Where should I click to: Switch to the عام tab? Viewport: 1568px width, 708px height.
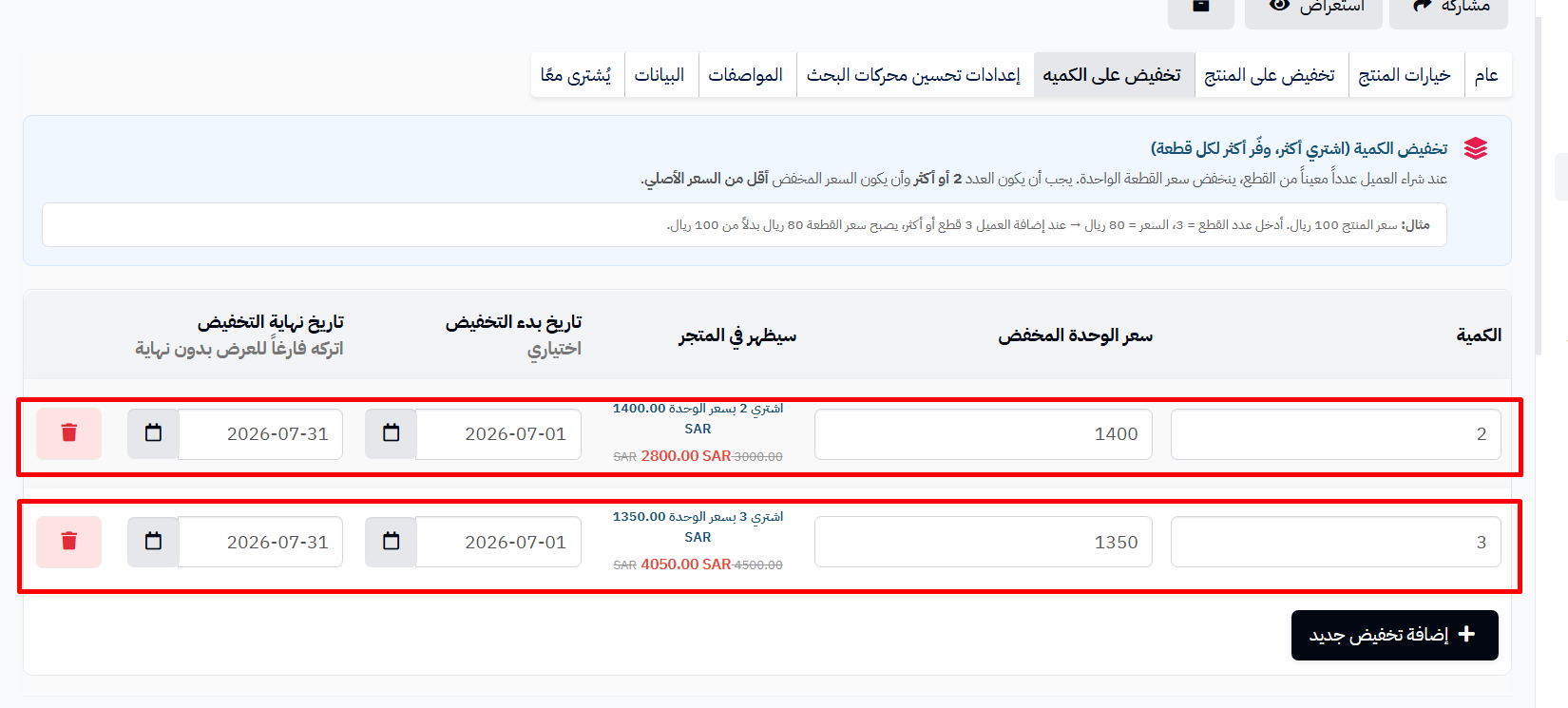click(x=1487, y=75)
